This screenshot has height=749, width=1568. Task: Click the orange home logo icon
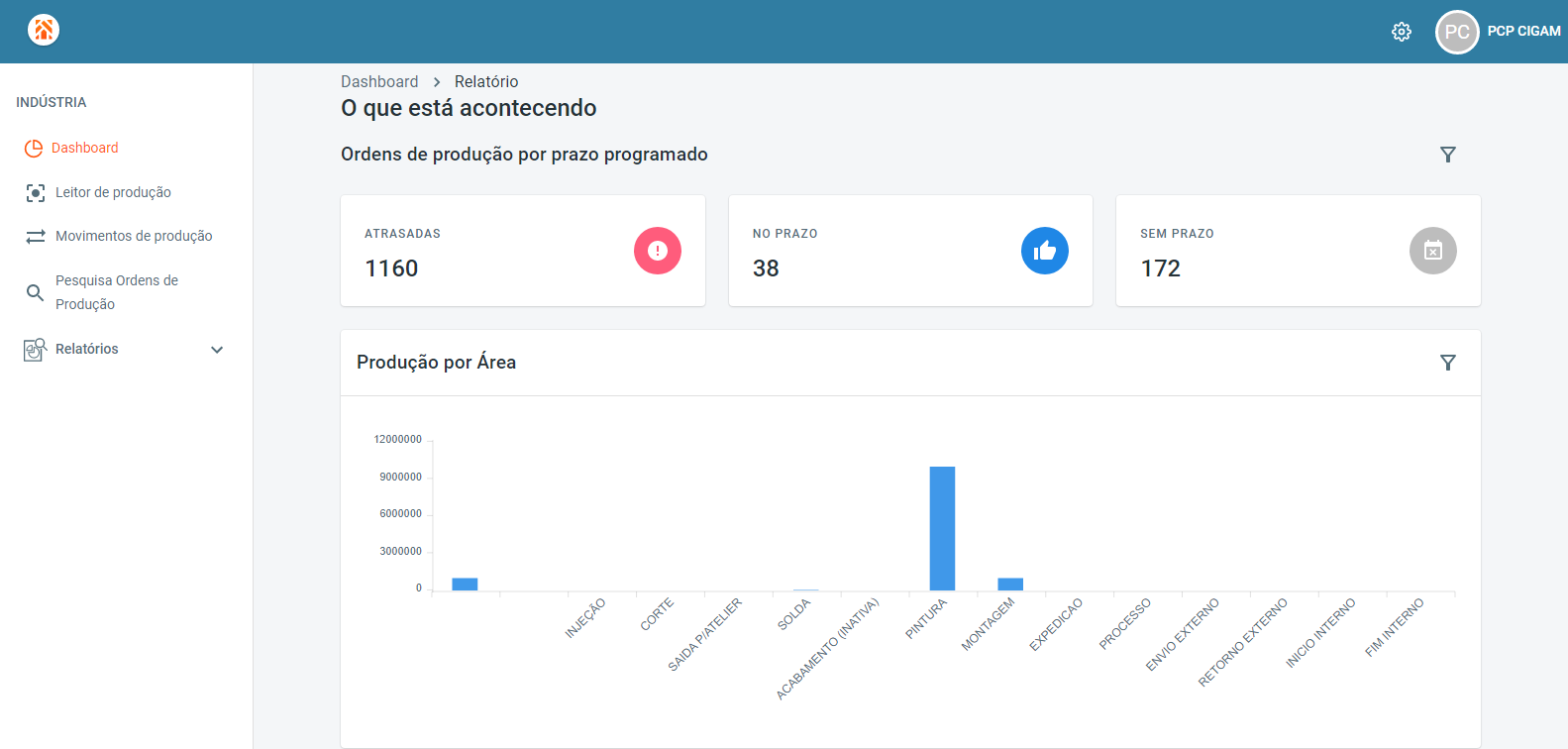click(44, 30)
